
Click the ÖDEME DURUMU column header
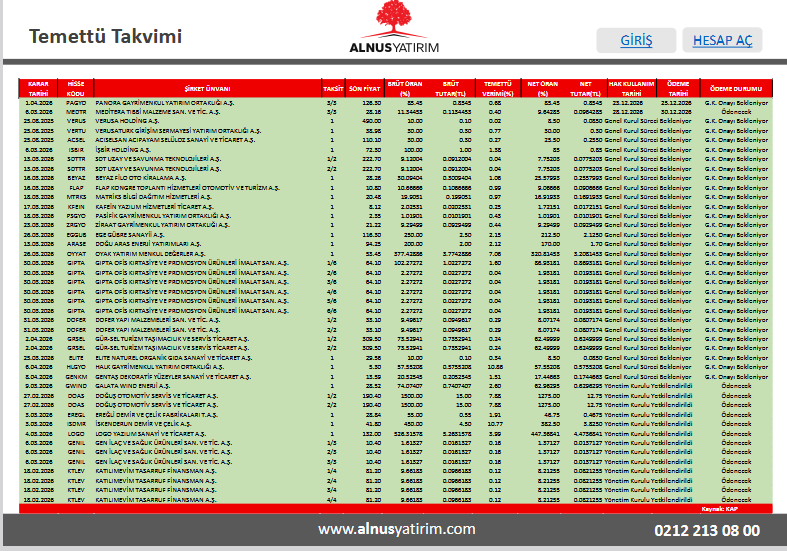point(737,88)
